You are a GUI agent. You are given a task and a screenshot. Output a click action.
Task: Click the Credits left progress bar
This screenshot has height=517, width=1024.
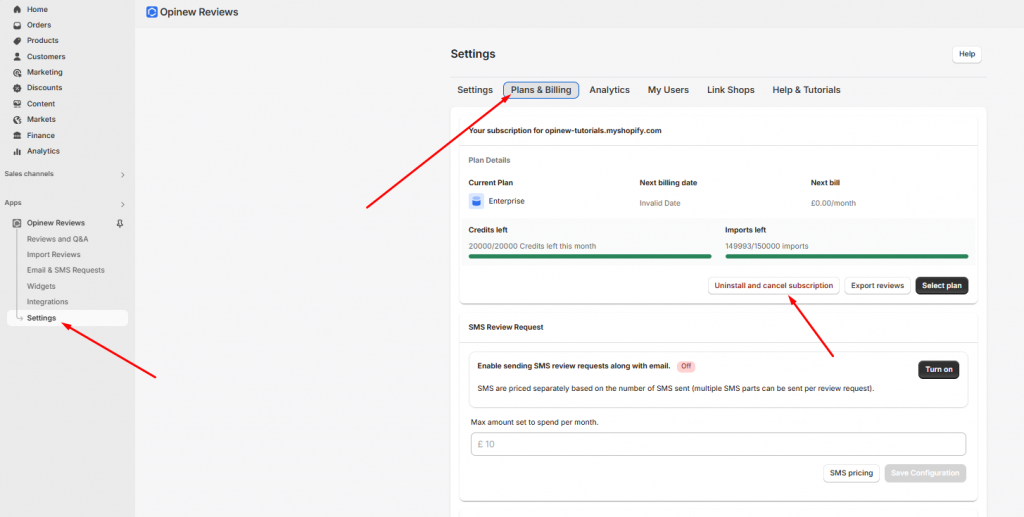pyautogui.click(x=589, y=256)
